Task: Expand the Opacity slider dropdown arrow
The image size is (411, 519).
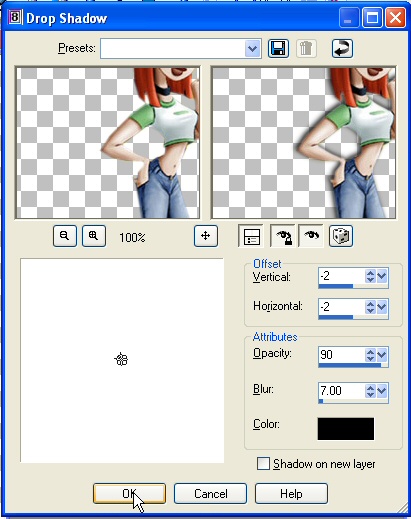Action: (382, 355)
